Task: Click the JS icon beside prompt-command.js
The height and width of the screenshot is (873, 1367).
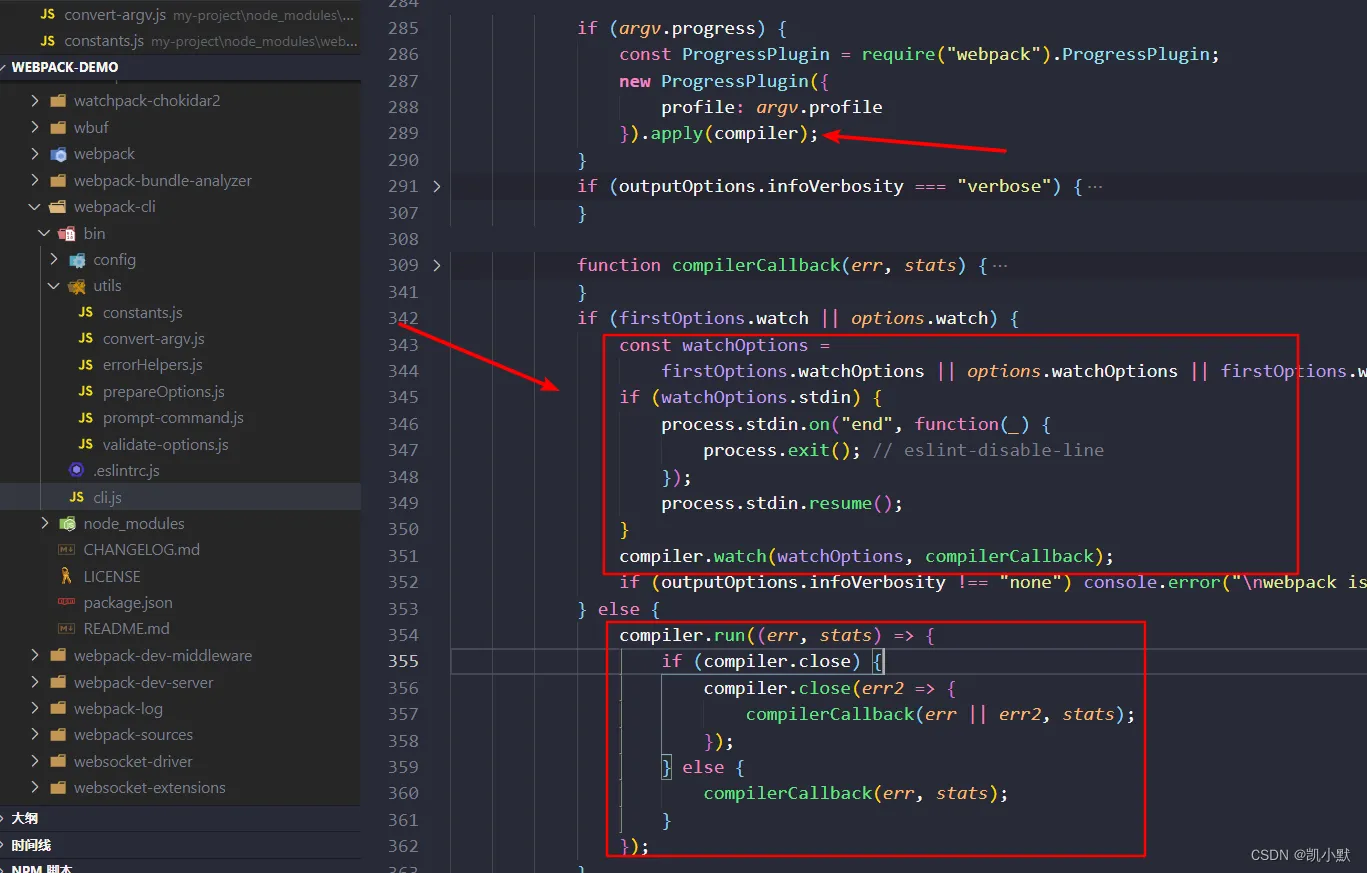Action: (x=86, y=418)
